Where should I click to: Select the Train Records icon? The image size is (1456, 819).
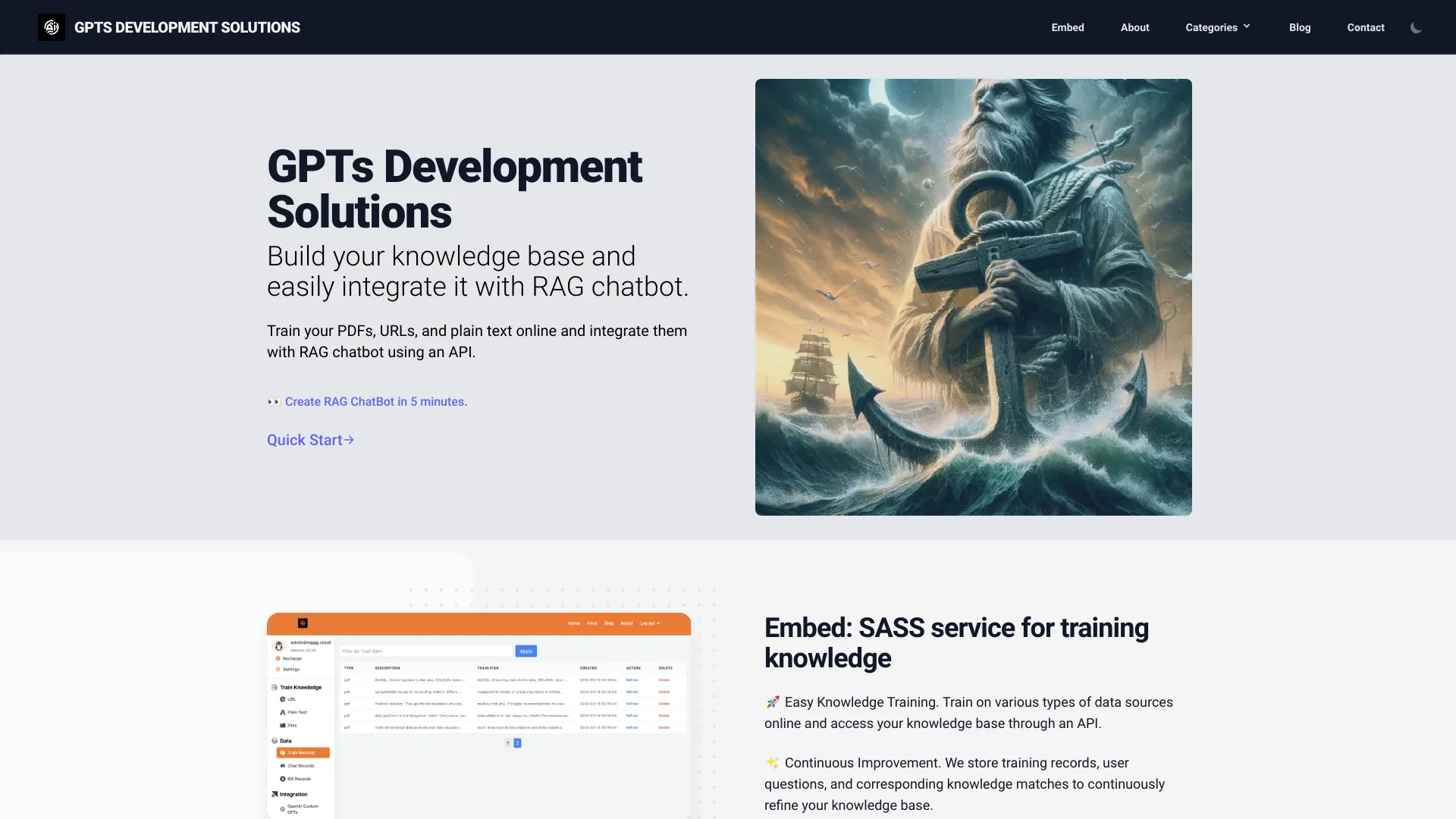tap(283, 753)
